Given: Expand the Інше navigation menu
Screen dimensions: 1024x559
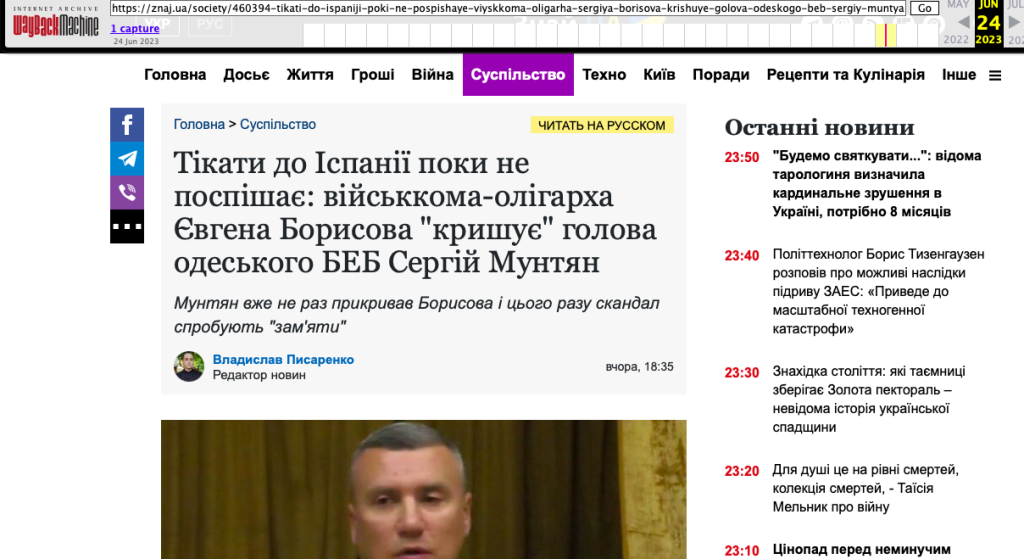Looking at the screenshot, I should [x=959, y=74].
